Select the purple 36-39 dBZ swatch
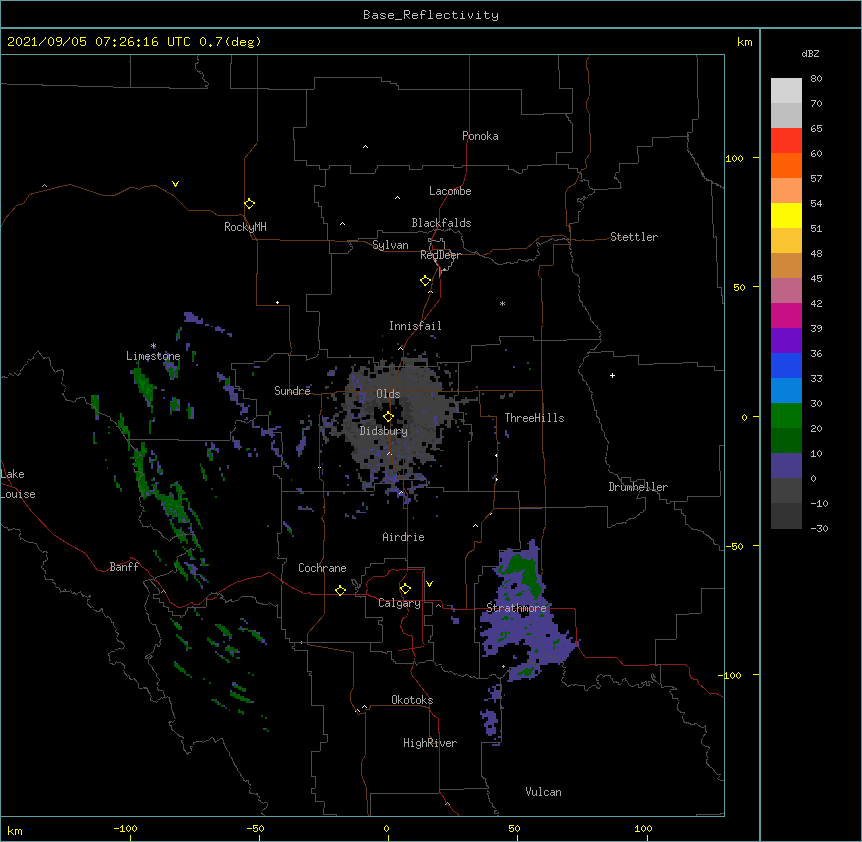 point(786,341)
